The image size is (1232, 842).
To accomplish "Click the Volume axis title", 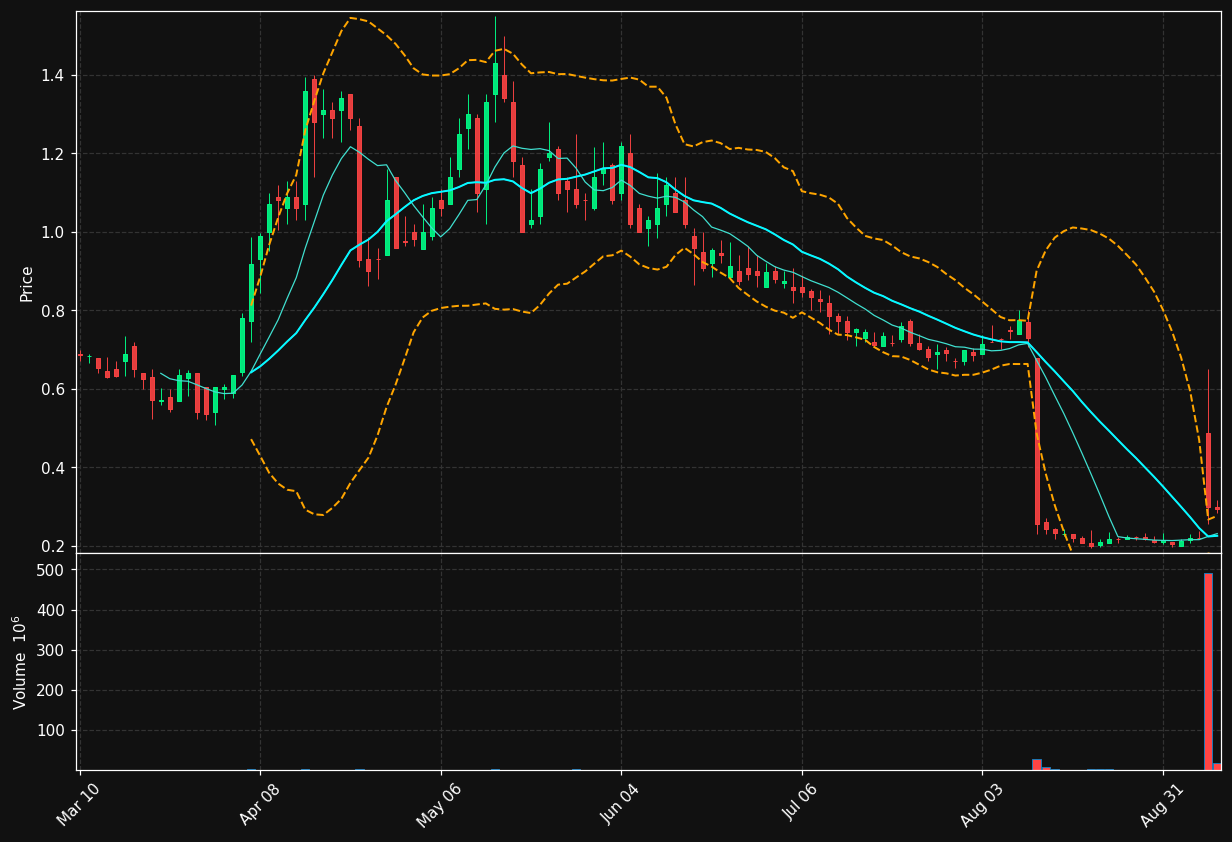I will coord(20,663).
